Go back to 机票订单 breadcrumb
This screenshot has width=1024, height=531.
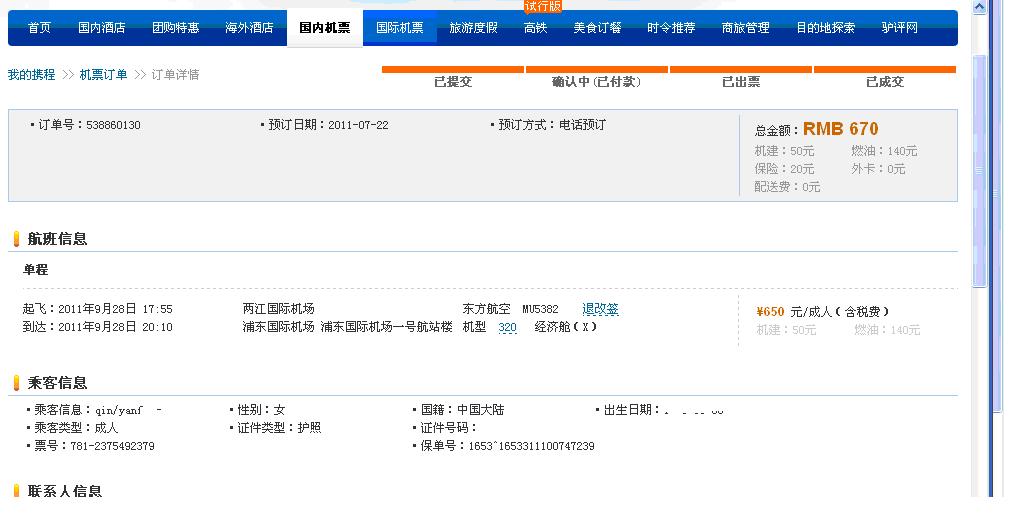point(104,75)
